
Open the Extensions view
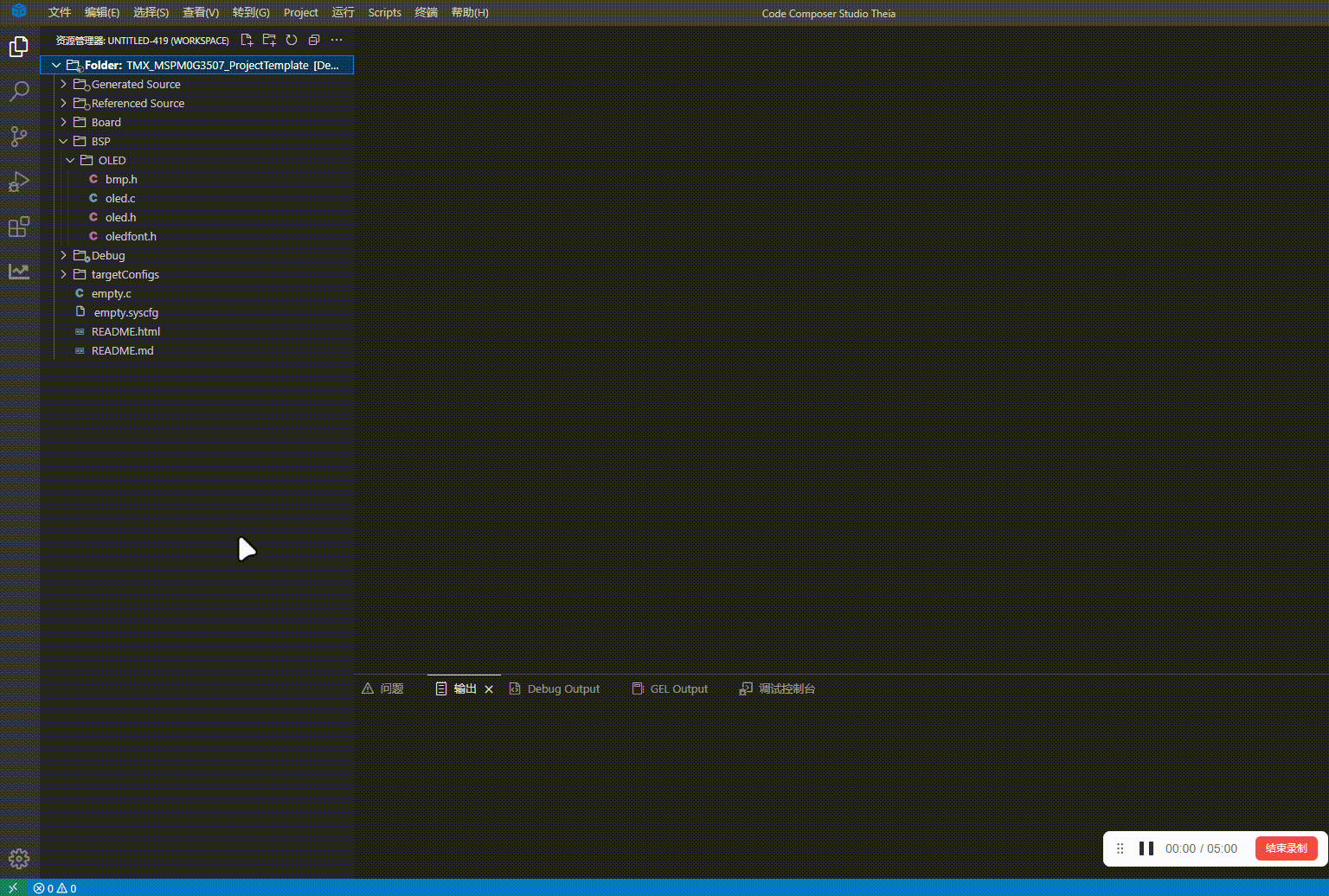[19, 227]
